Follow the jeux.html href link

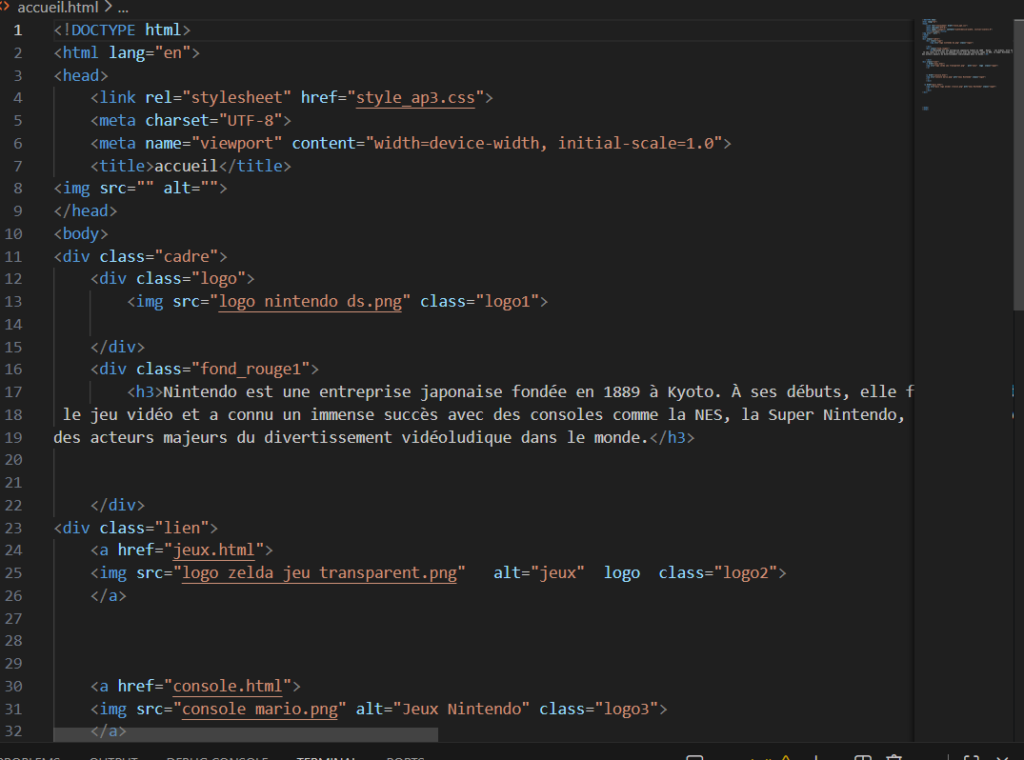pos(218,550)
